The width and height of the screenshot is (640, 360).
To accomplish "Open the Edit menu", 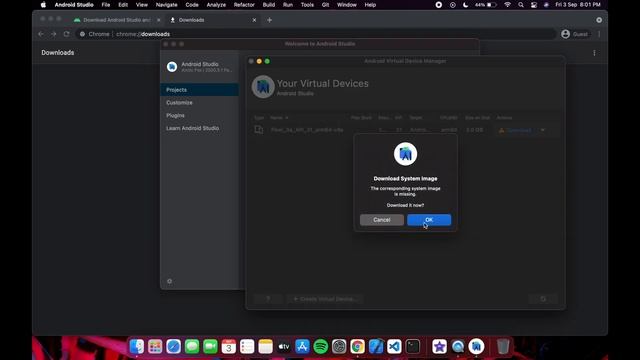I will point(123,5).
